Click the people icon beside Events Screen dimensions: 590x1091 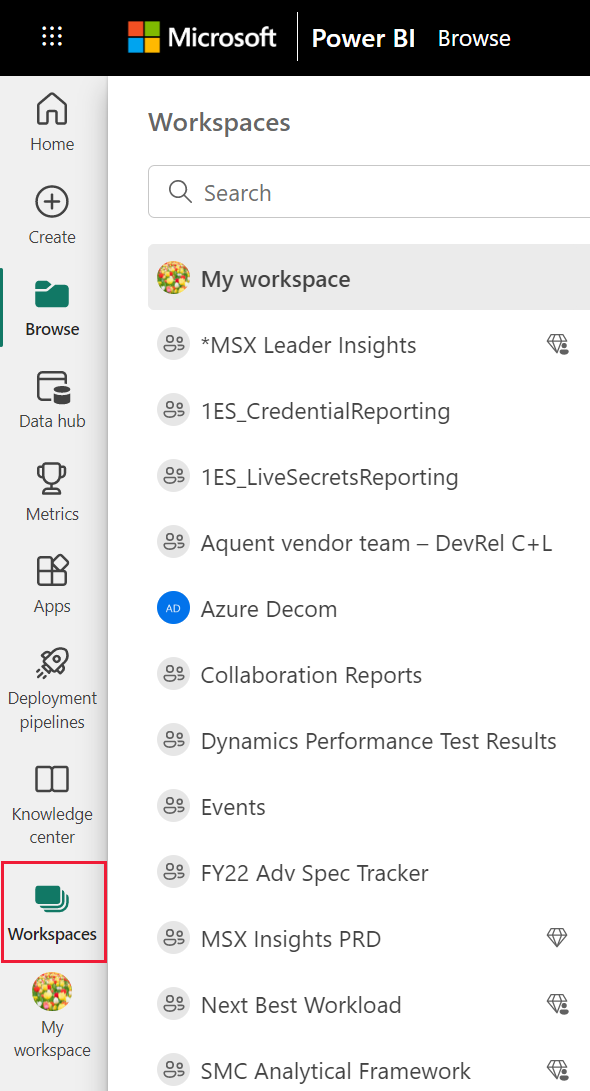(x=173, y=806)
